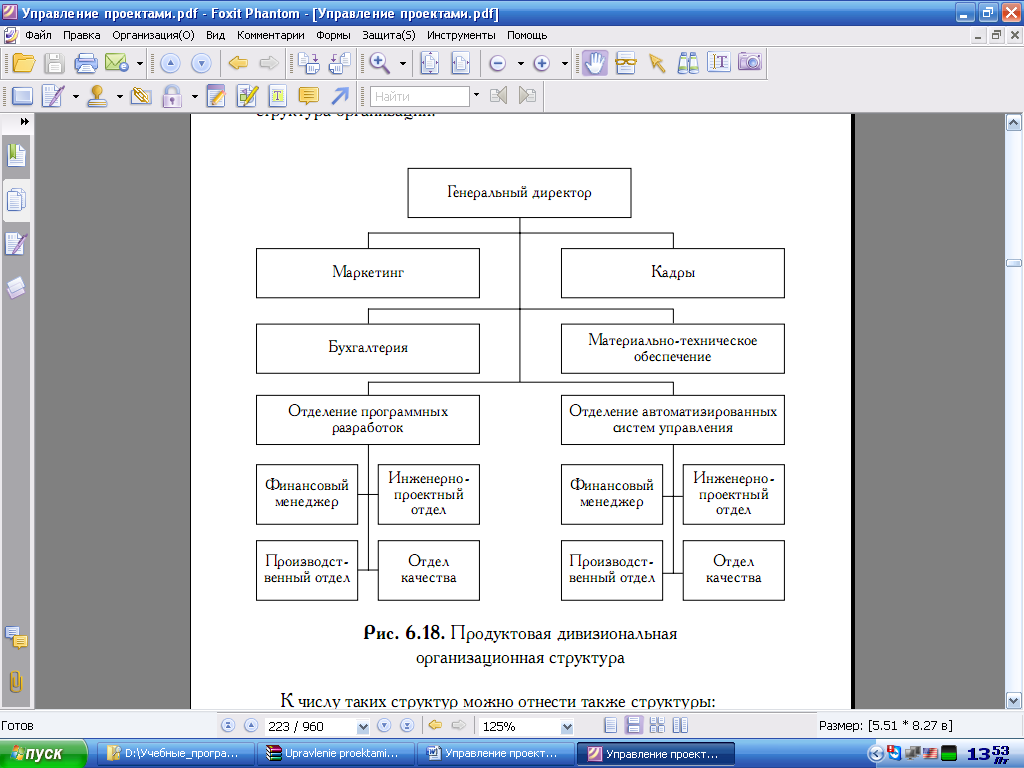Select the Stamp tool
This screenshot has width=1024, height=768.
click(x=97, y=96)
